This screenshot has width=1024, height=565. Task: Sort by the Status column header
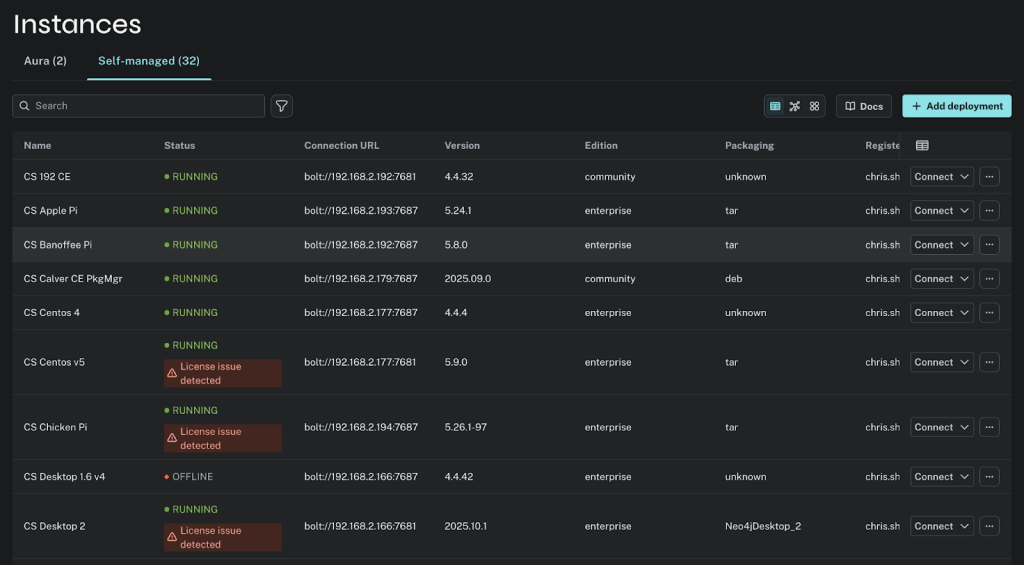coord(180,146)
